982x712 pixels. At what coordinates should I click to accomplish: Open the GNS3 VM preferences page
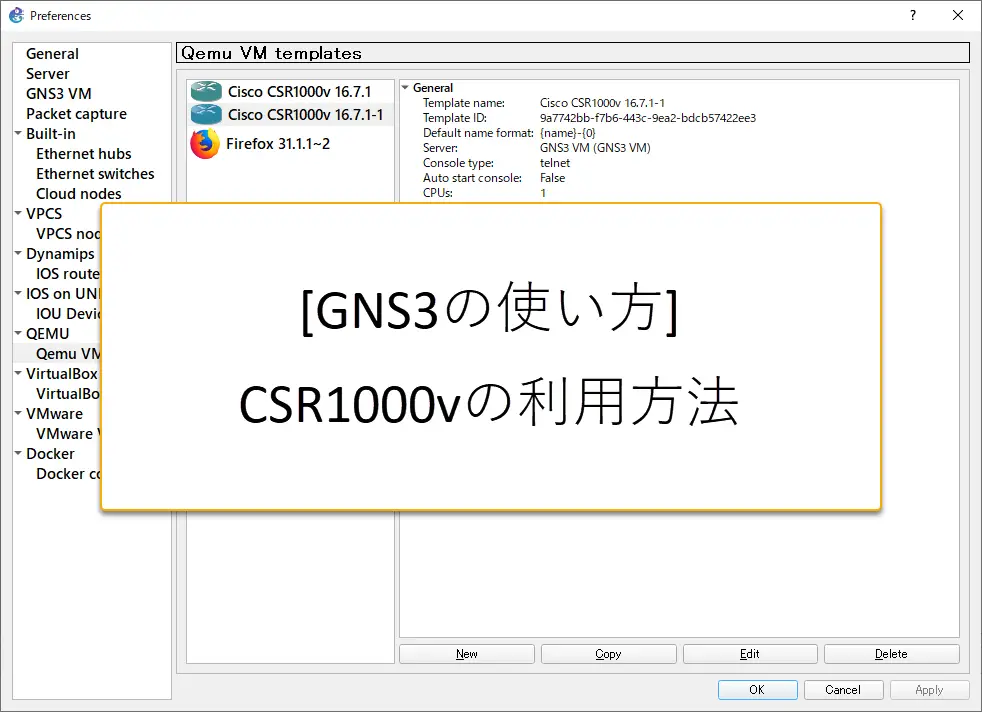pos(58,94)
